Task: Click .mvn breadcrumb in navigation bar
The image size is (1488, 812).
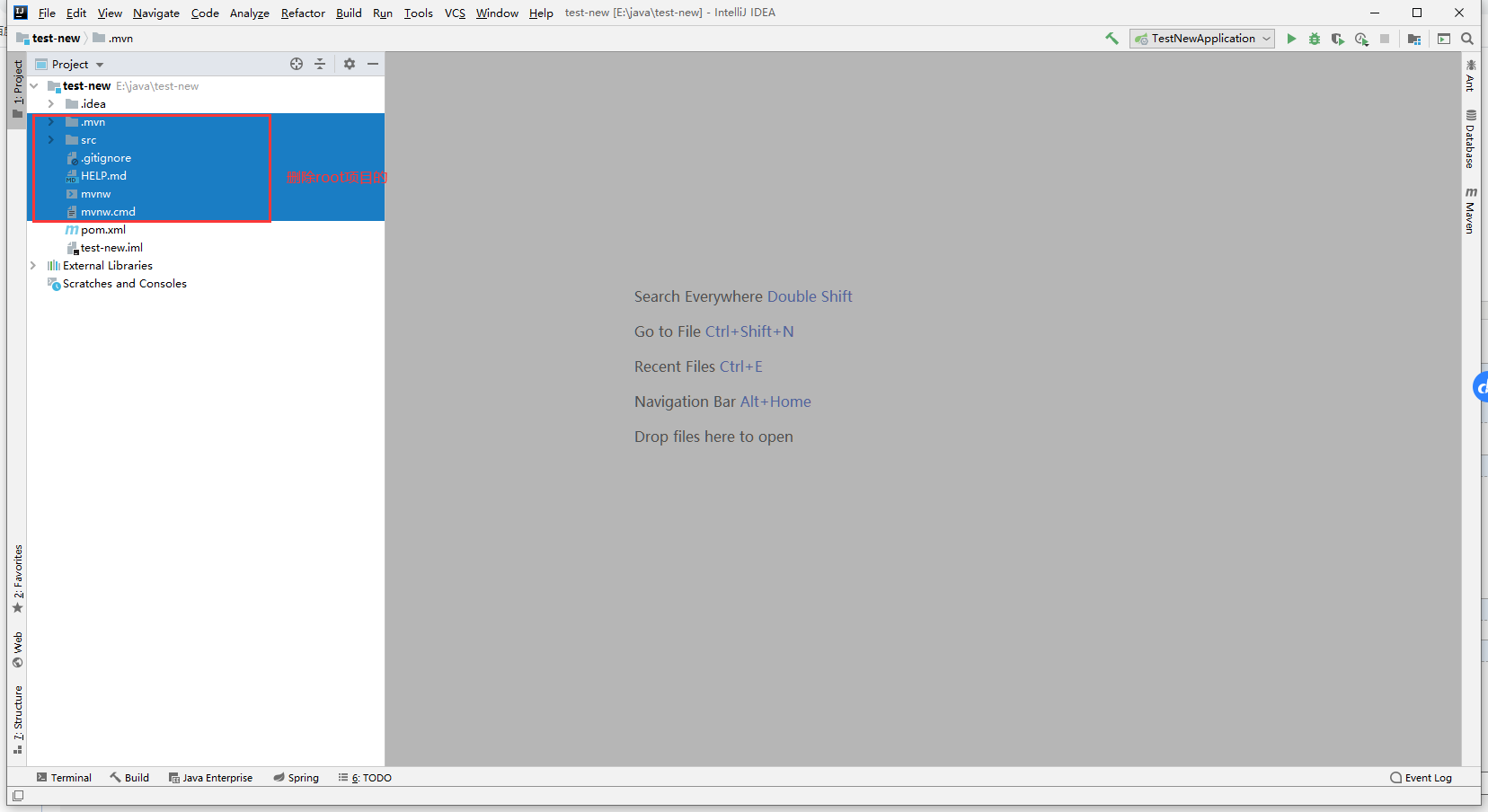Action: 113,39
